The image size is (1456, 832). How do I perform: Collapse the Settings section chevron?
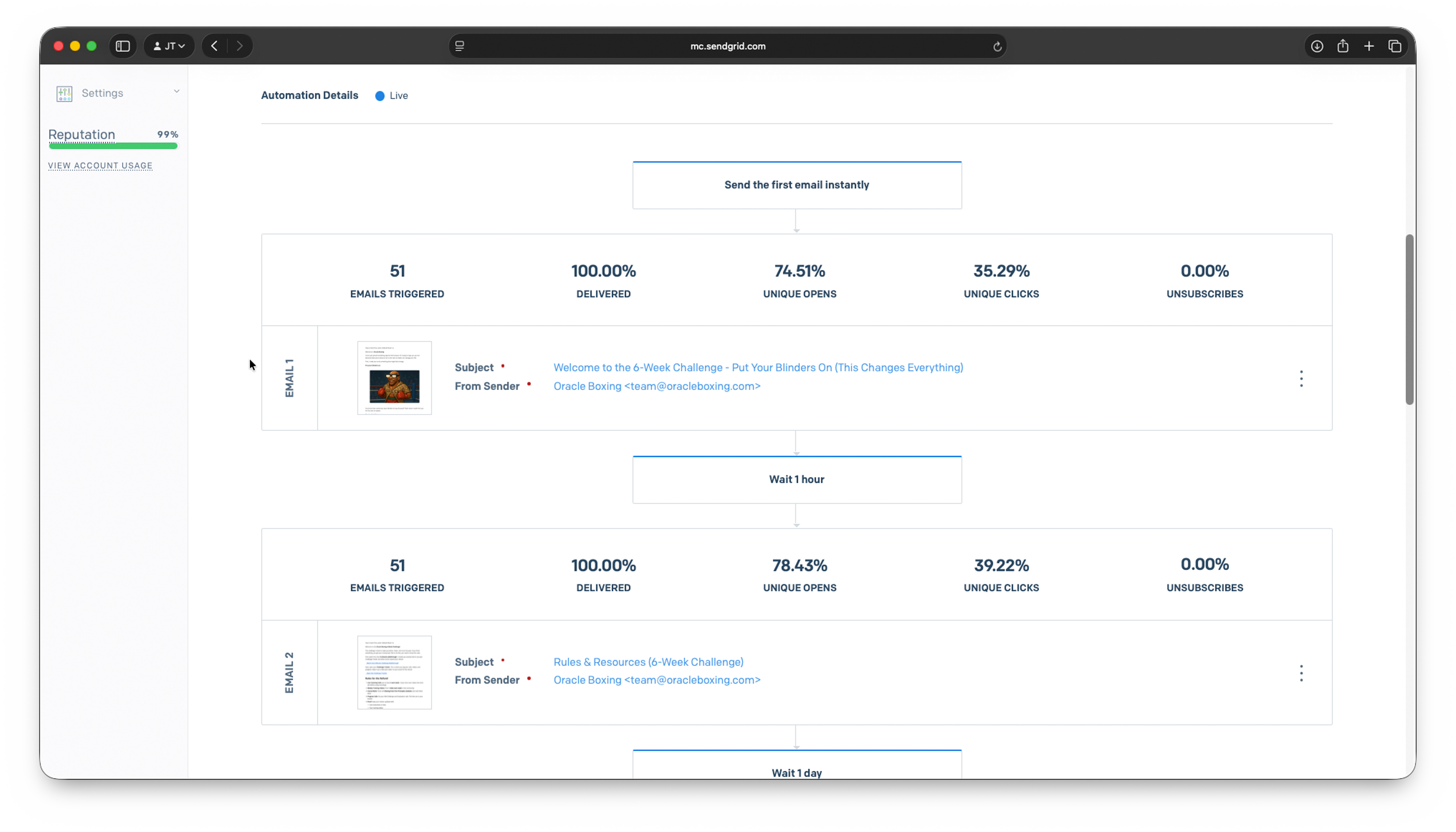pos(176,91)
